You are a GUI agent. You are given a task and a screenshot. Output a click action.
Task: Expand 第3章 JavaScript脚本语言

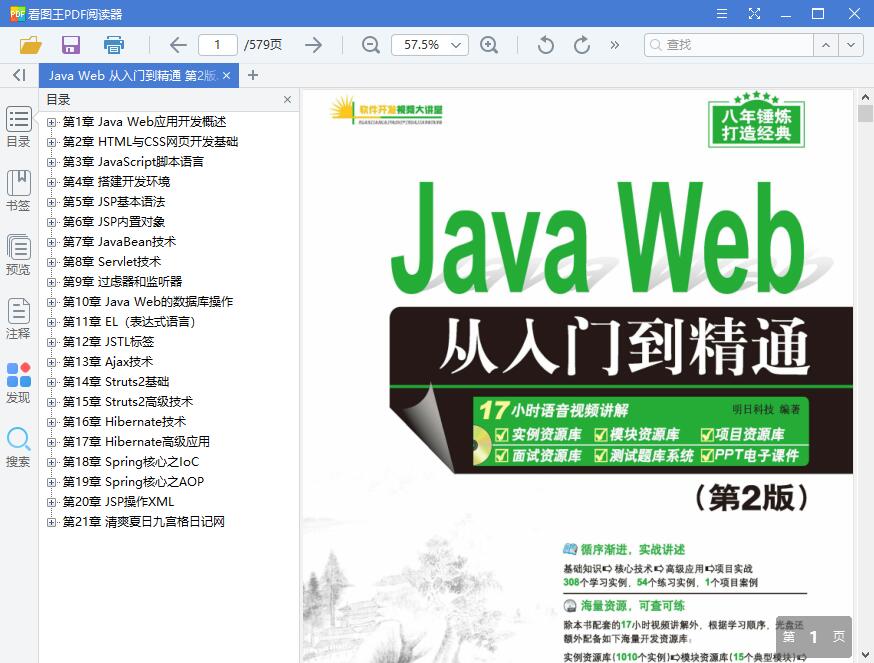pos(51,162)
